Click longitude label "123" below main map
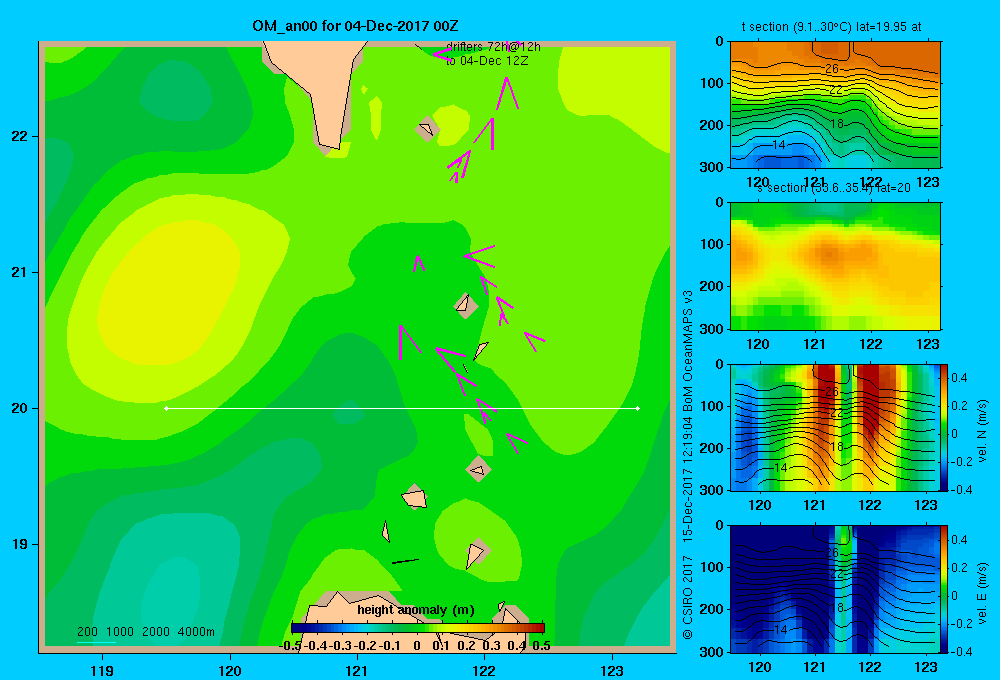The height and width of the screenshot is (680, 1000). (612, 670)
